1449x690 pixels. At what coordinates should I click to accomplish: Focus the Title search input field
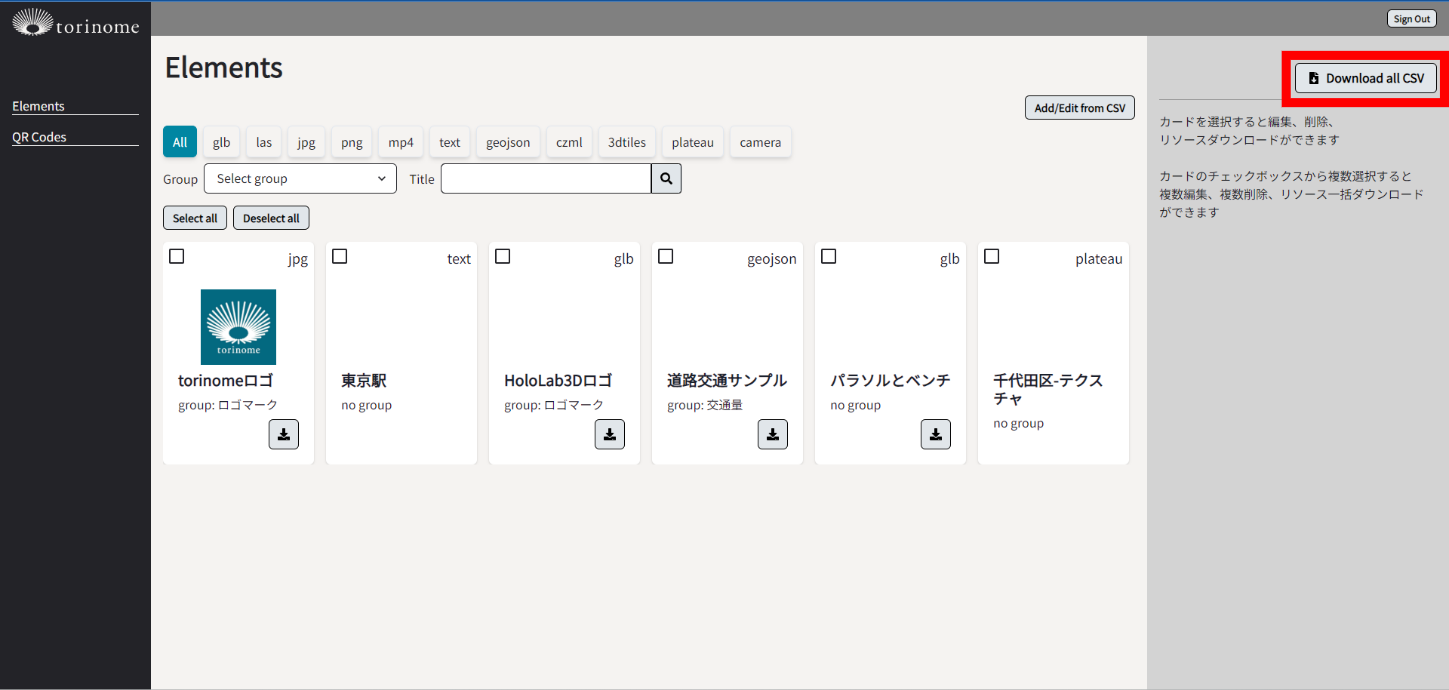point(546,179)
